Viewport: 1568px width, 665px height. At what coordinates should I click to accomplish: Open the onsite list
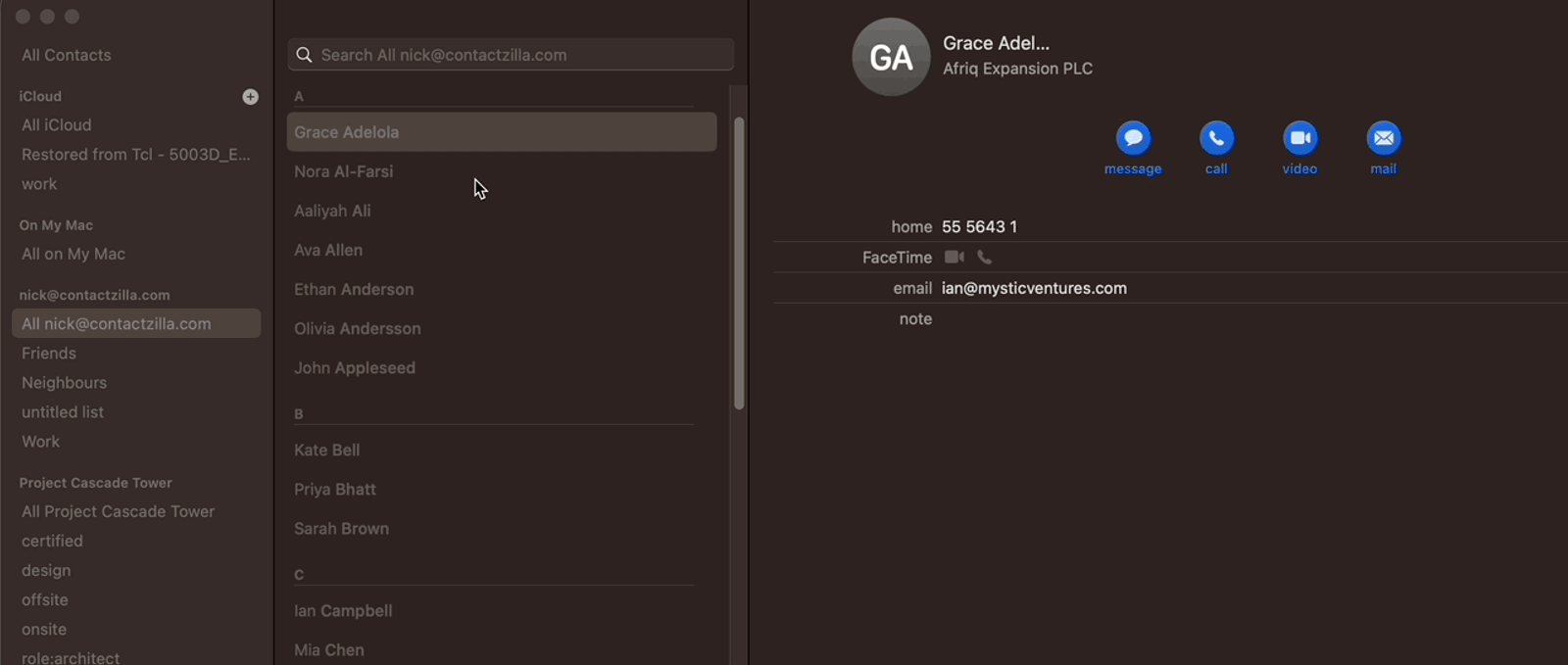44,629
